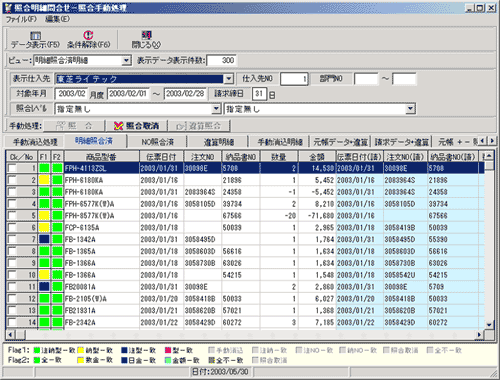Switch to the 元帳データ+違算 tab
Screen dimensions: 500x380
[340, 142]
